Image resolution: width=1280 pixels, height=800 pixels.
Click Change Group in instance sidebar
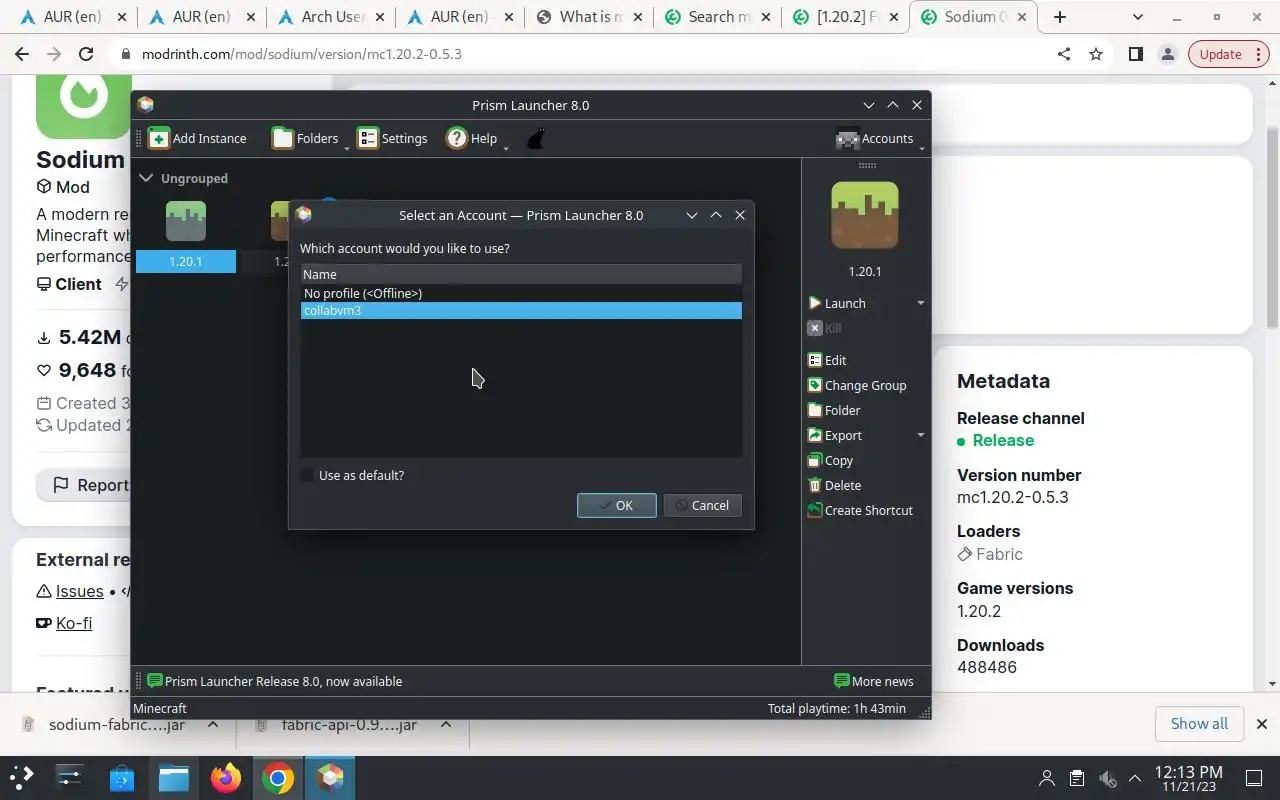click(857, 385)
